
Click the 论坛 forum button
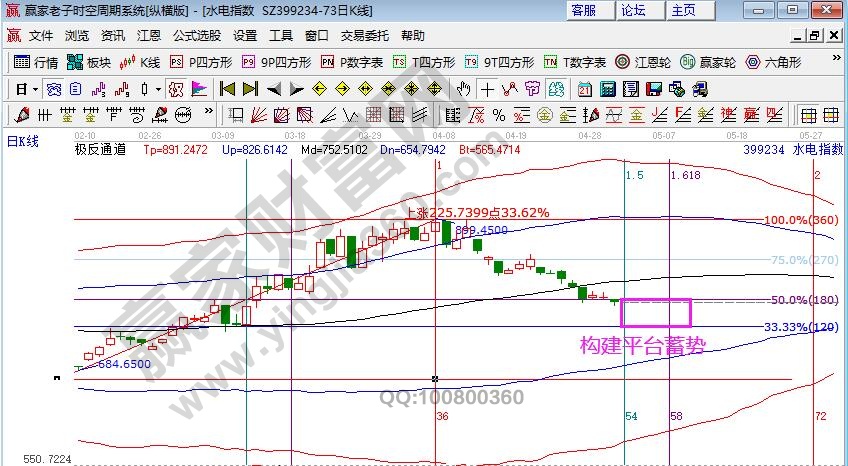point(633,10)
